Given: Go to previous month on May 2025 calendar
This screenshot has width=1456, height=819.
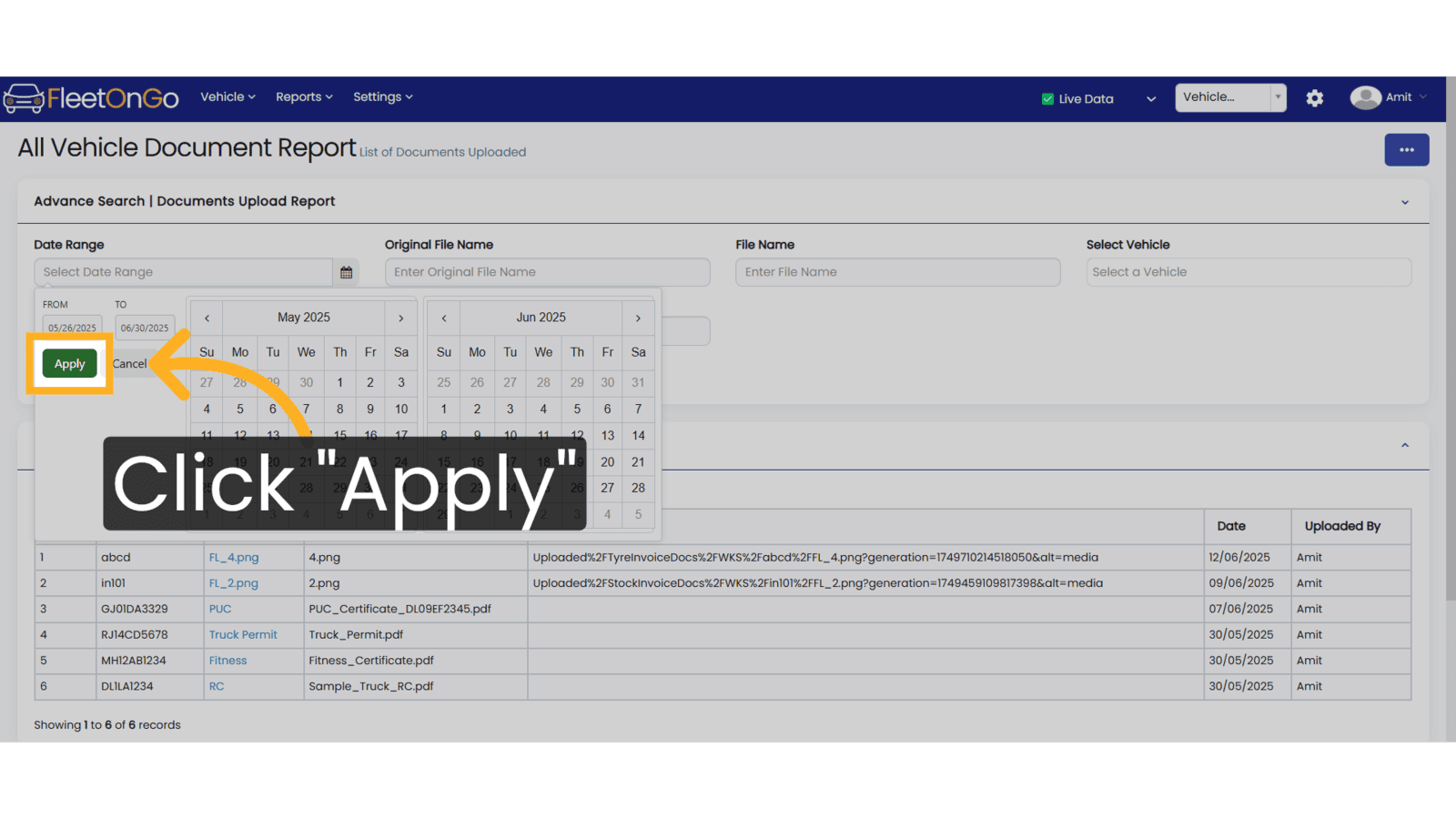Looking at the screenshot, I should point(207,318).
